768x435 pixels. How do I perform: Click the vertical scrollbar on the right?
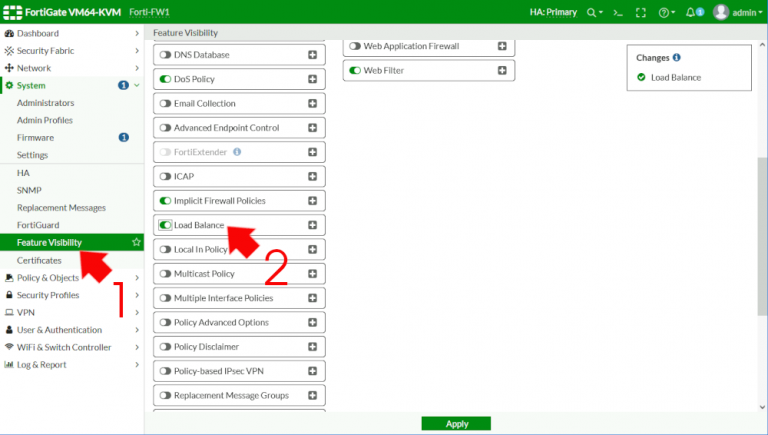coord(762,236)
